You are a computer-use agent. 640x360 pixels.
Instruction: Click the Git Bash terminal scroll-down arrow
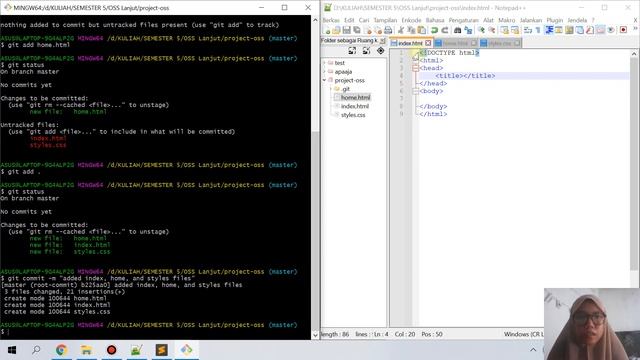[x=315, y=335]
